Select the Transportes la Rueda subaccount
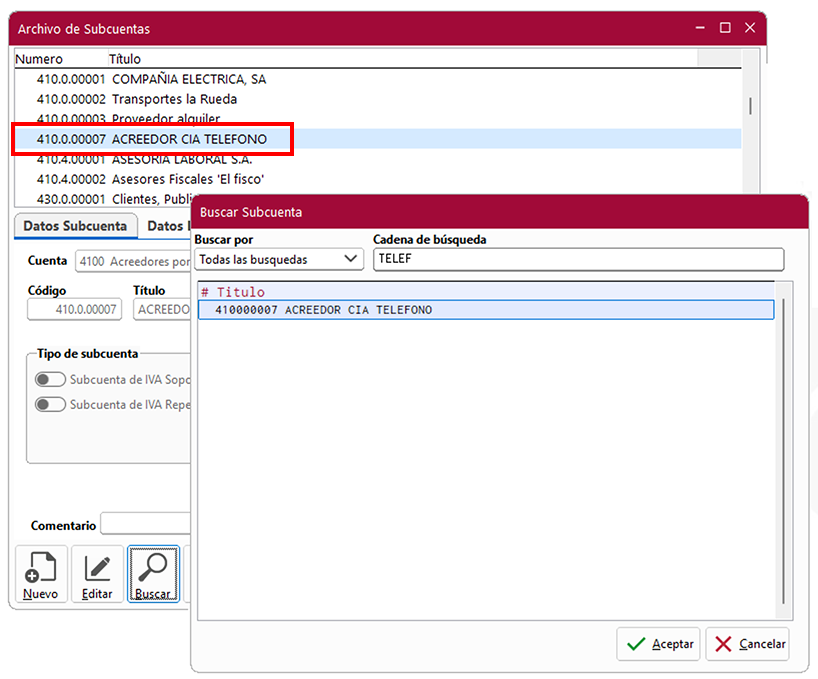818x679 pixels. (x=174, y=99)
